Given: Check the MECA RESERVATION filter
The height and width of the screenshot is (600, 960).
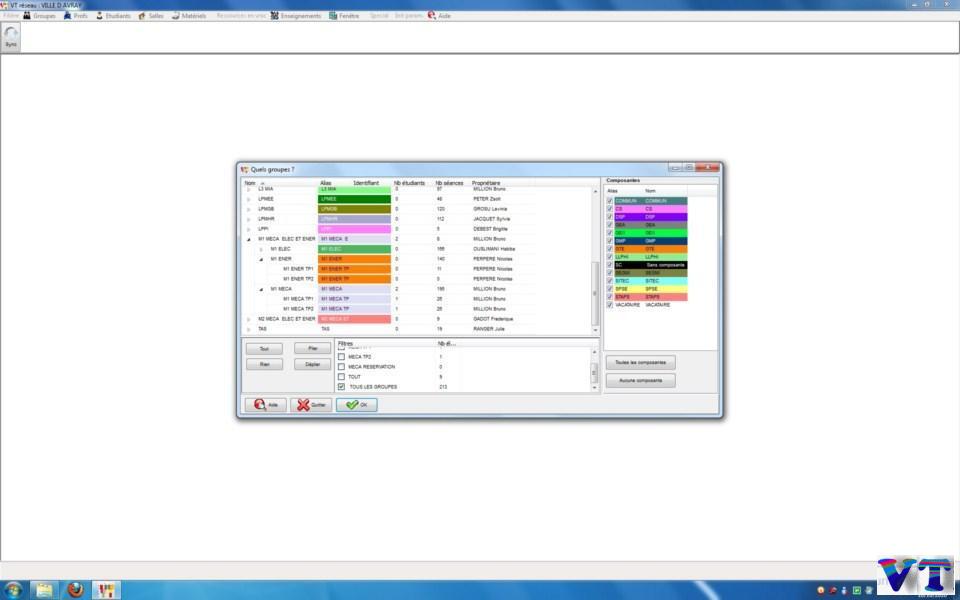Looking at the screenshot, I should click(341, 367).
